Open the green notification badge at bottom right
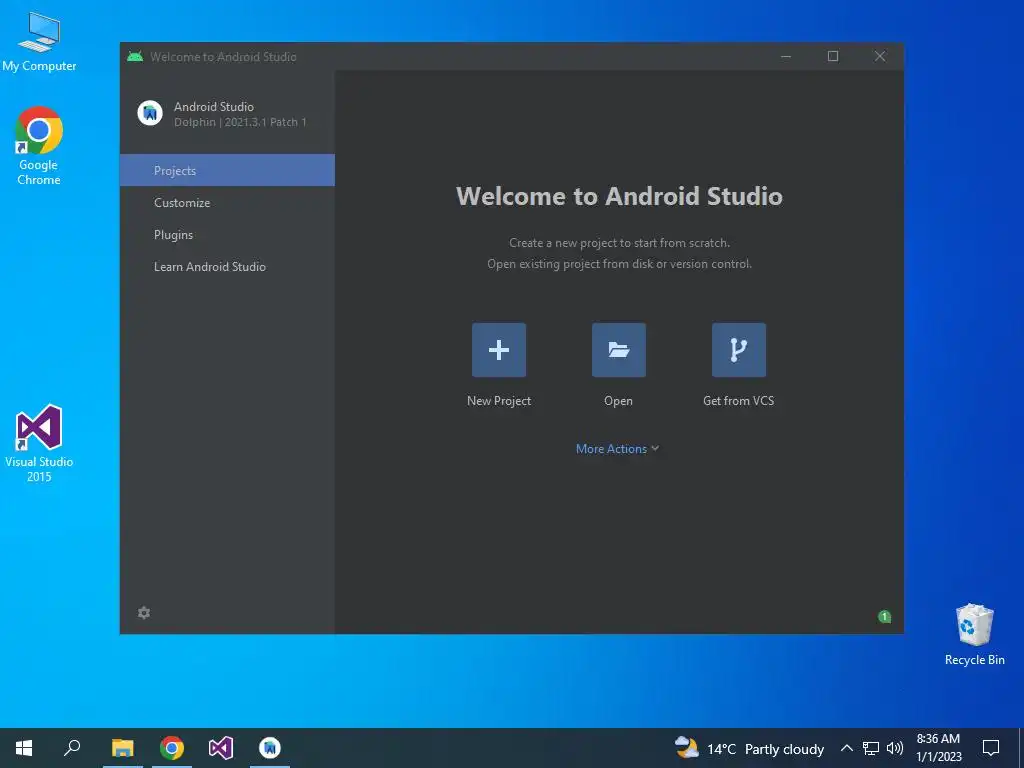The height and width of the screenshot is (768, 1024). click(884, 616)
